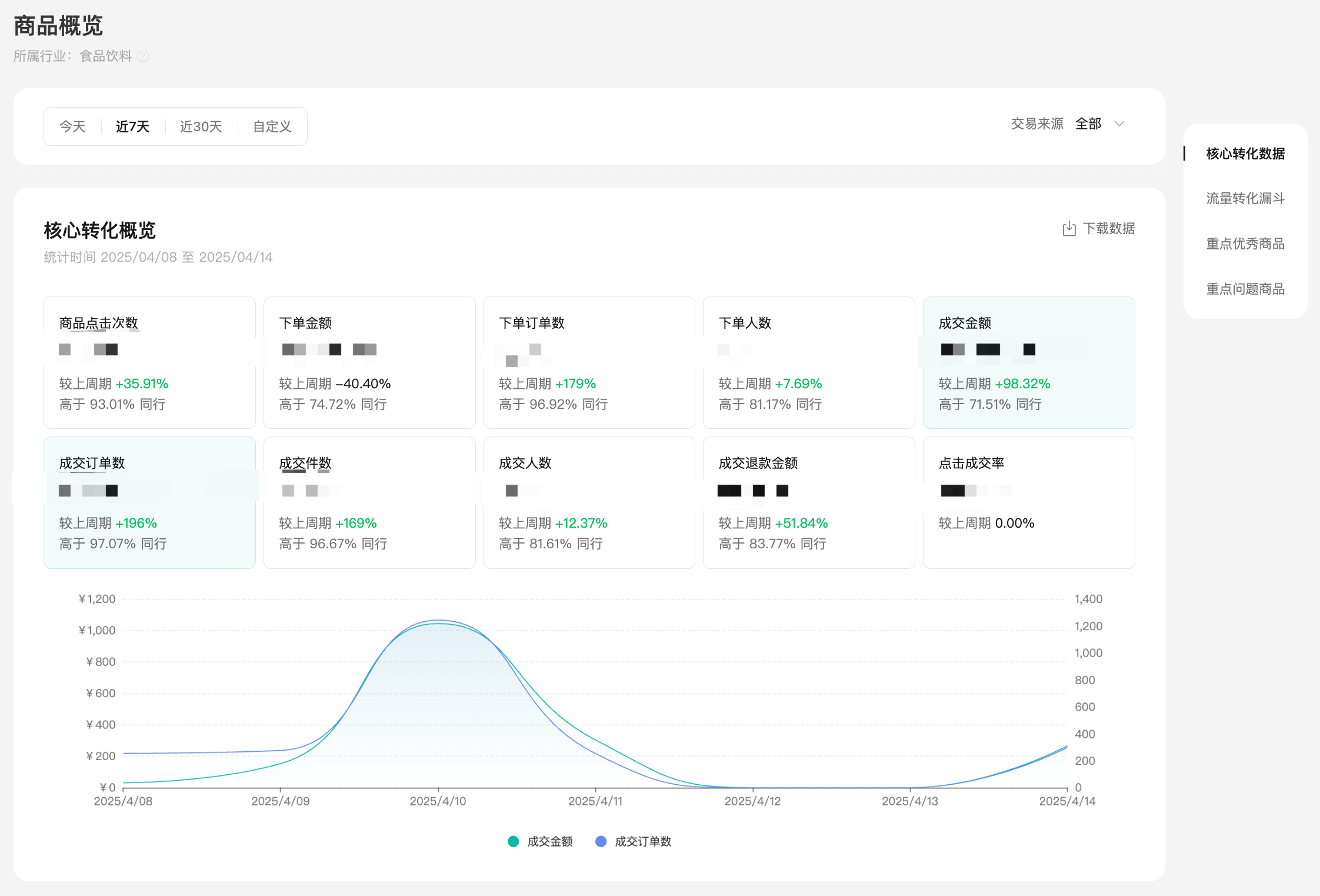Select the 今天 time range
The image size is (1320, 896).
coord(72,126)
